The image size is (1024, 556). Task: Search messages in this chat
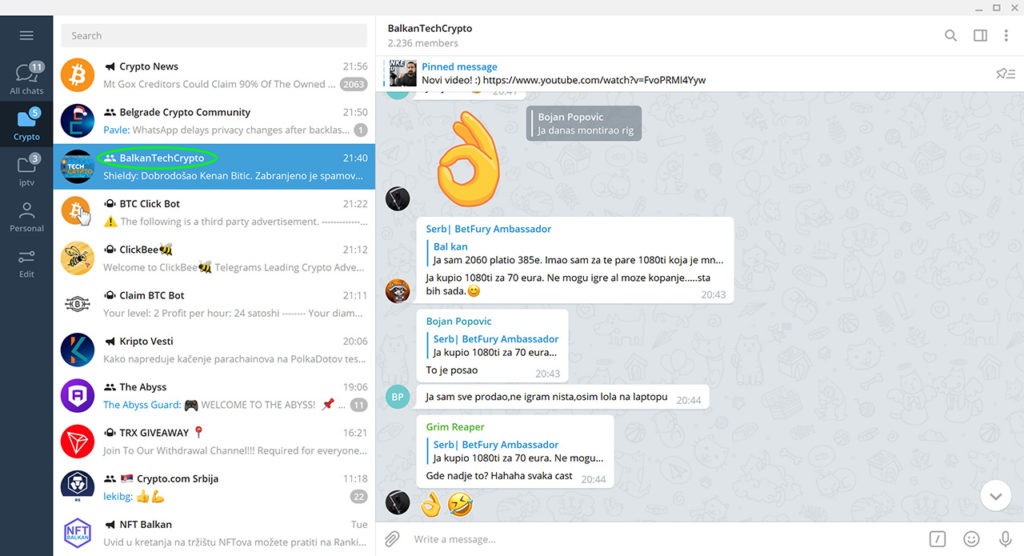pos(950,36)
